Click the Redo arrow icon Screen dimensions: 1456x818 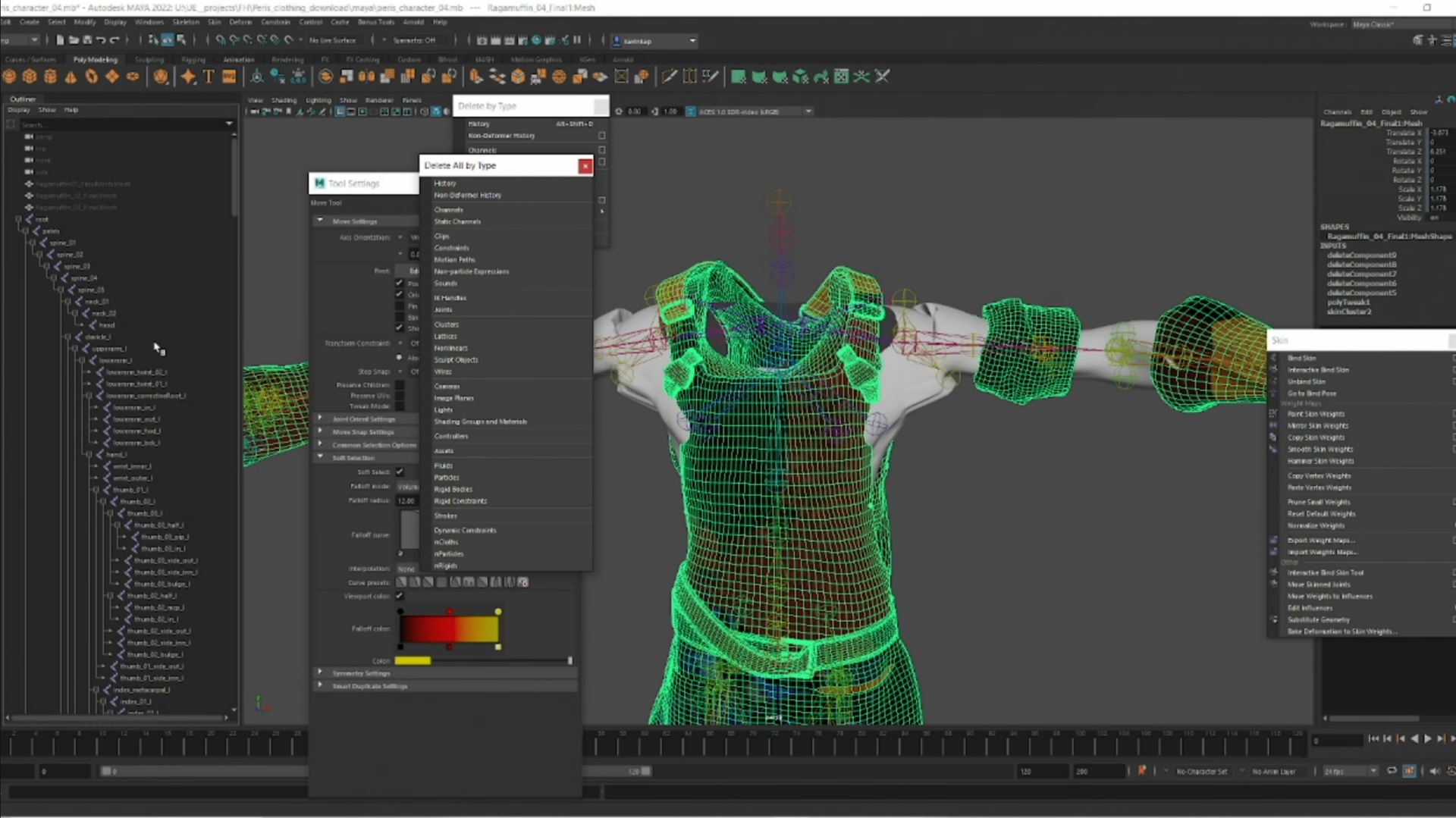tap(115, 40)
